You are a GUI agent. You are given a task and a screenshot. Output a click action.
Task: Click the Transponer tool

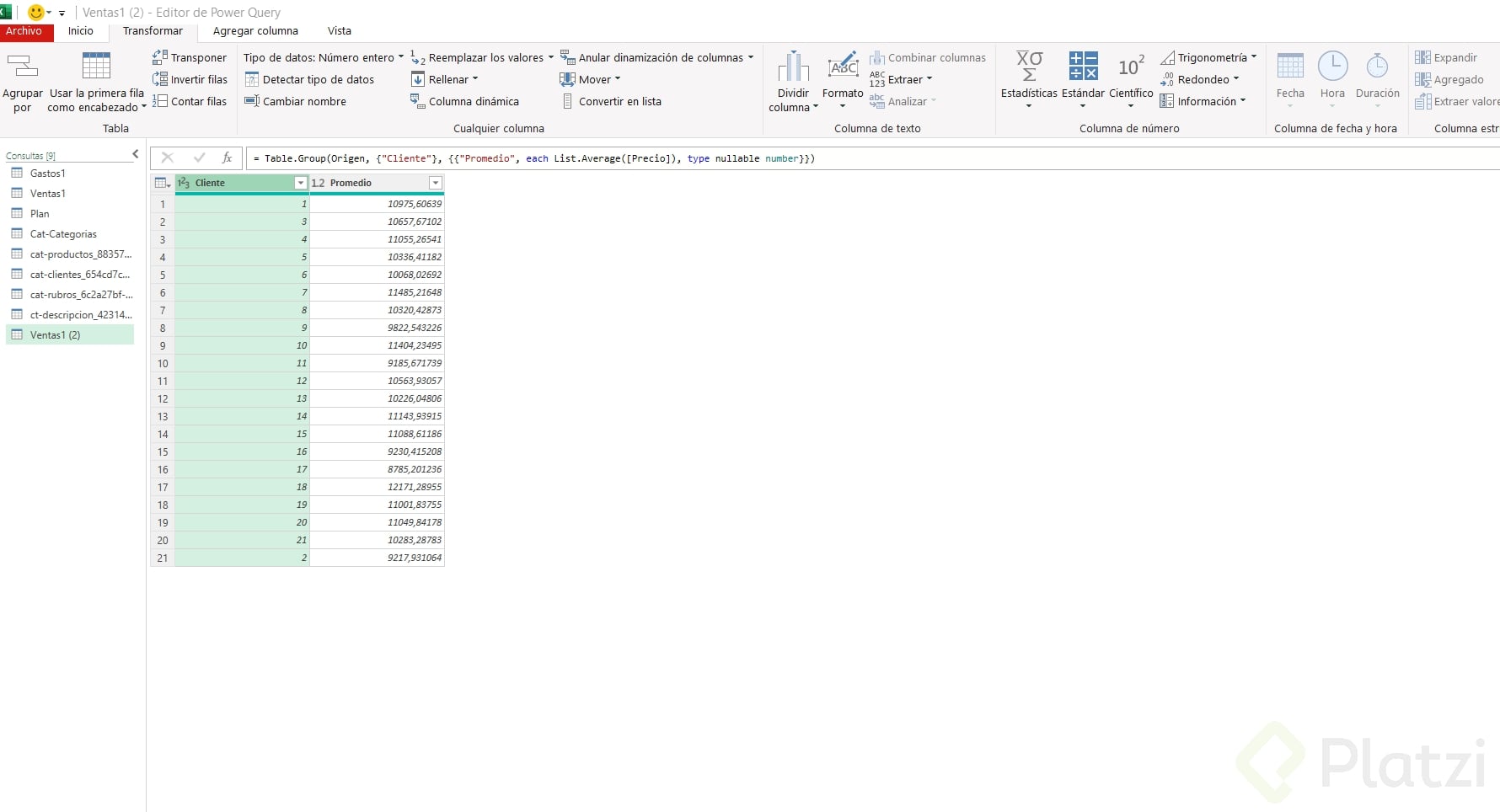coord(190,57)
